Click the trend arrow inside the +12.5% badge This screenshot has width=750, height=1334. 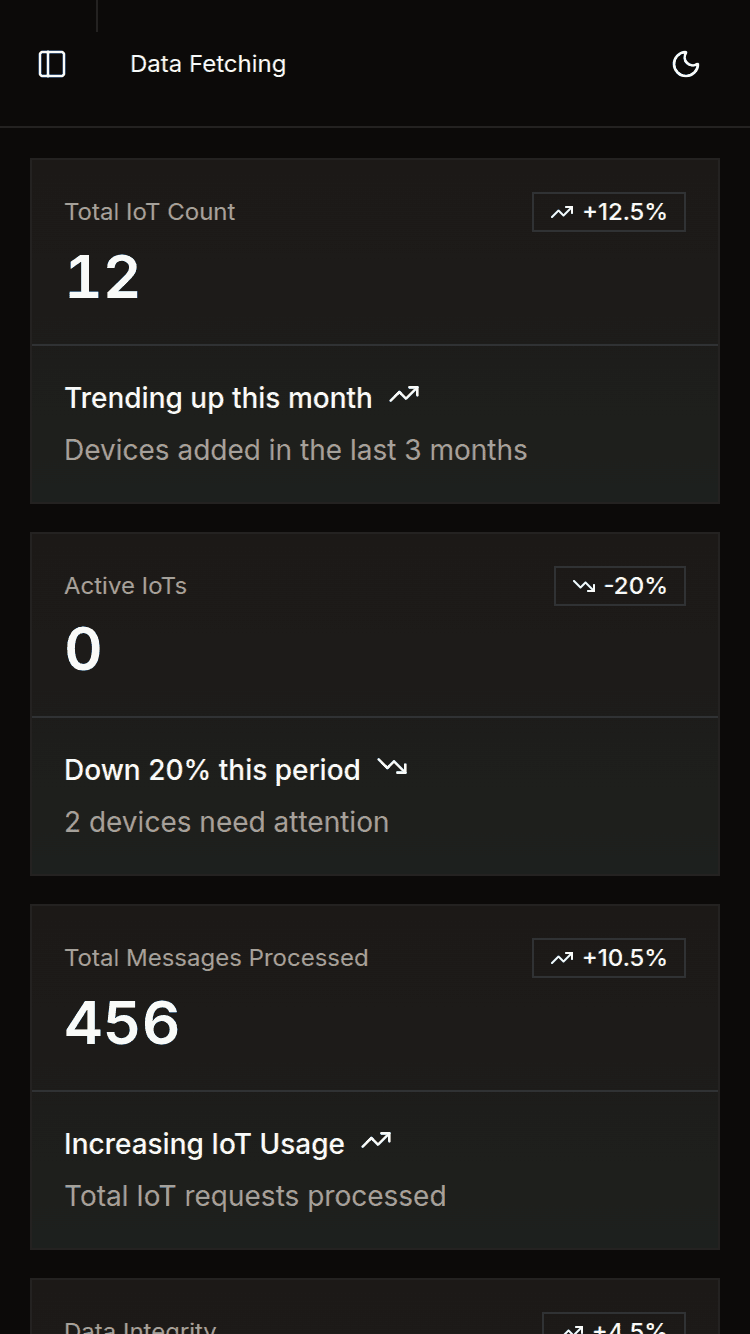[x=562, y=212]
